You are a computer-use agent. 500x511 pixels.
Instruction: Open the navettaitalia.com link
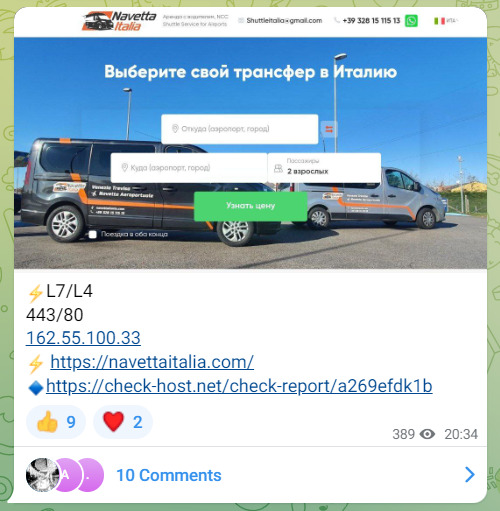coord(152,362)
